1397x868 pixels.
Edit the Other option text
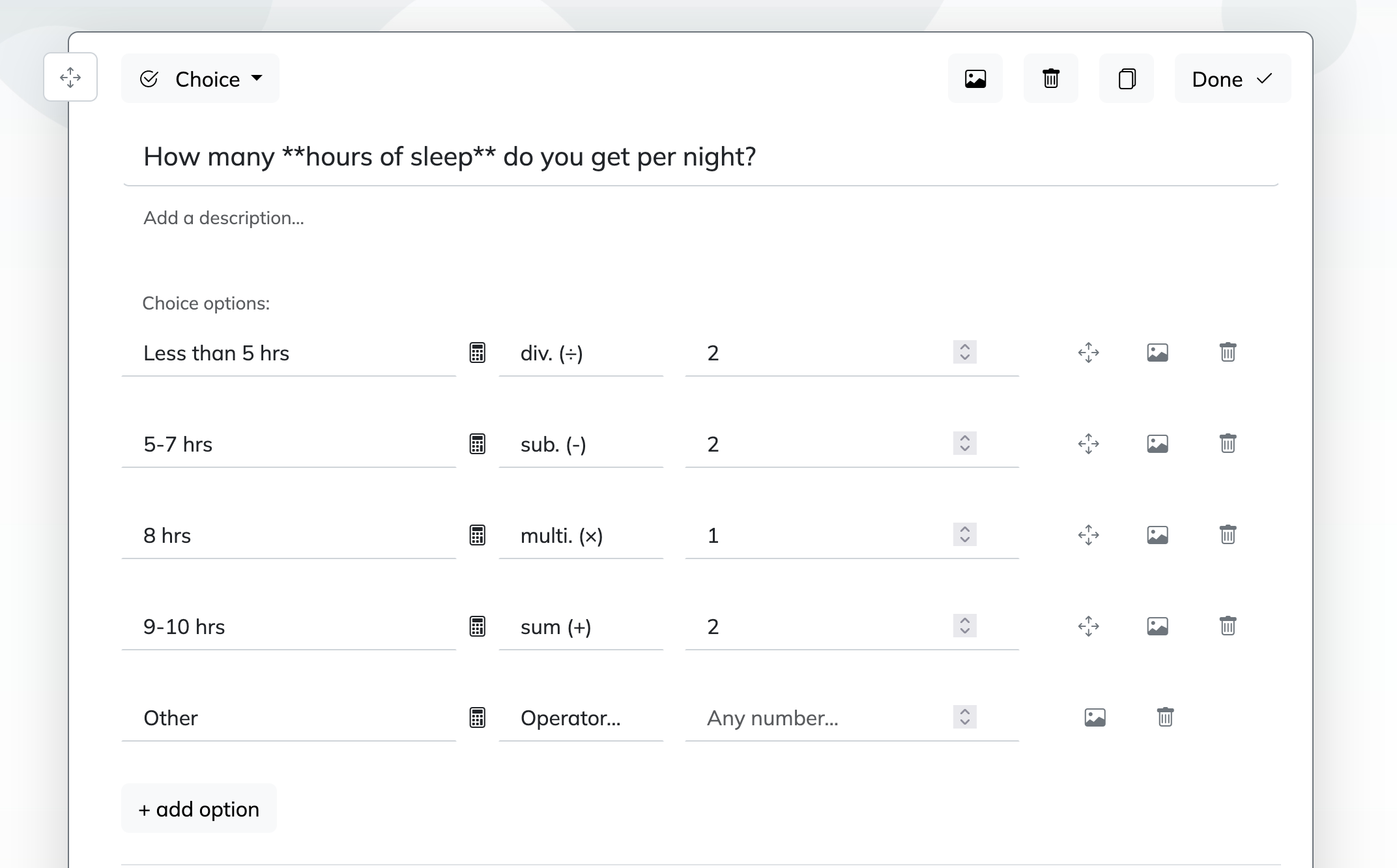[289, 718]
